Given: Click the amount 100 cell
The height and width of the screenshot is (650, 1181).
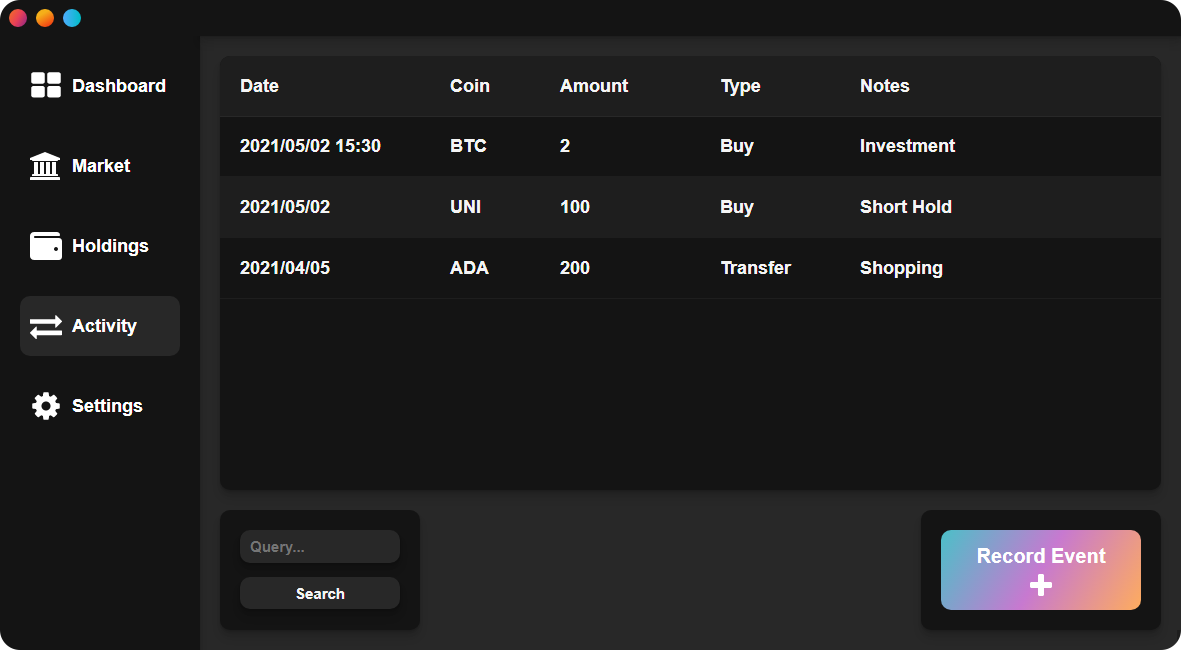Looking at the screenshot, I should tap(575, 207).
